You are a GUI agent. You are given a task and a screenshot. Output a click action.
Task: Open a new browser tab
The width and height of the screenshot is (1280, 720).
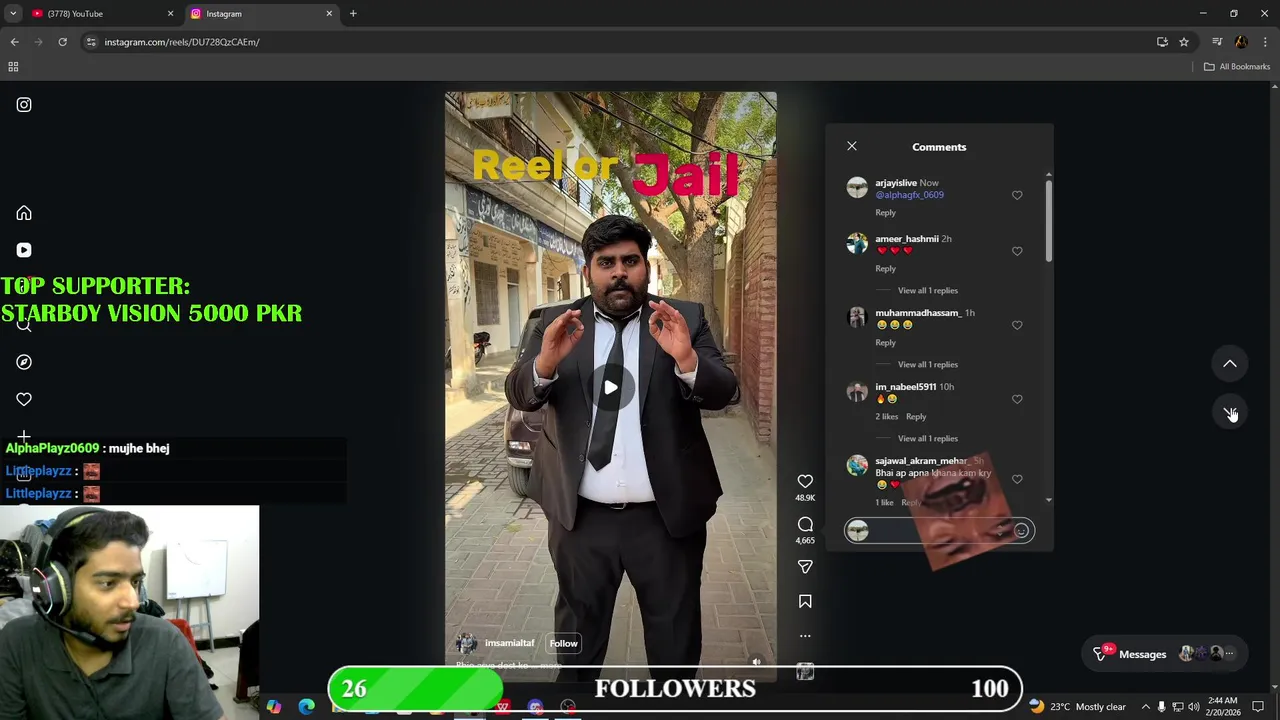[x=353, y=14]
